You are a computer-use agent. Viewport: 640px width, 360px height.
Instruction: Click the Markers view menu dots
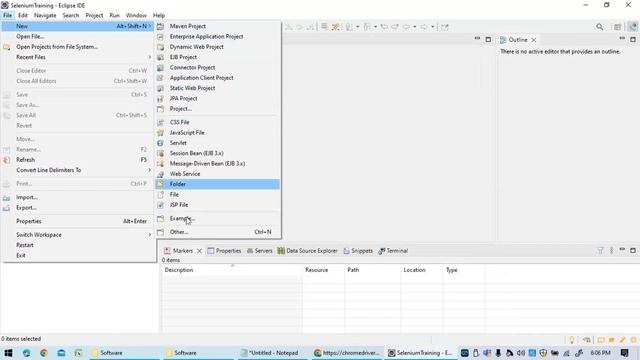pyautogui.click(x=611, y=251)
